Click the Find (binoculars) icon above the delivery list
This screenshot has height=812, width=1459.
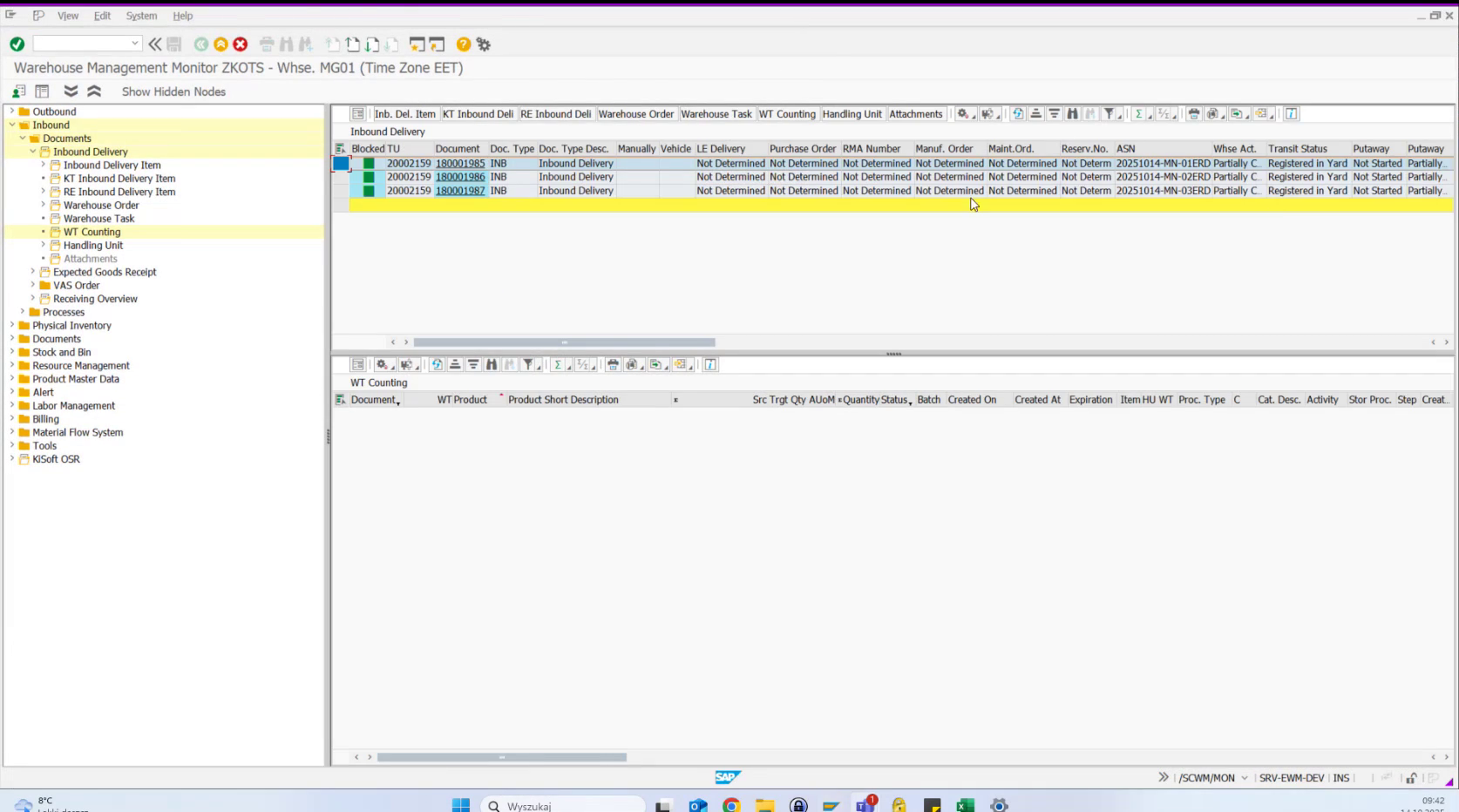(1072, 114)
